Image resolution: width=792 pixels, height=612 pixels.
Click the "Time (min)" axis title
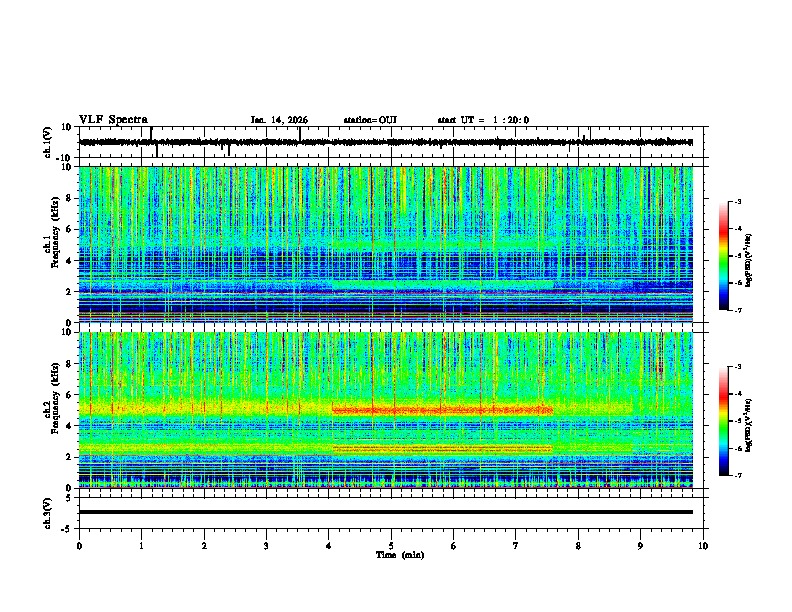pyautogui.click(x=400, y=555)
